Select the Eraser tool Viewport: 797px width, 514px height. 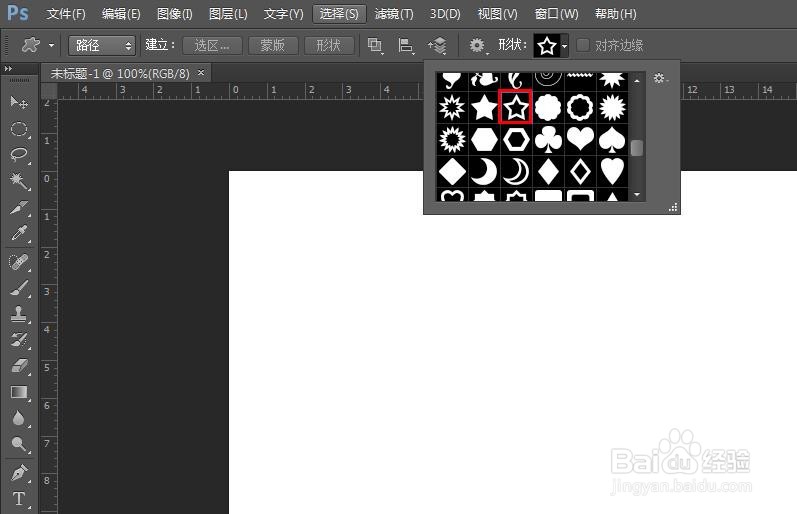19,366
